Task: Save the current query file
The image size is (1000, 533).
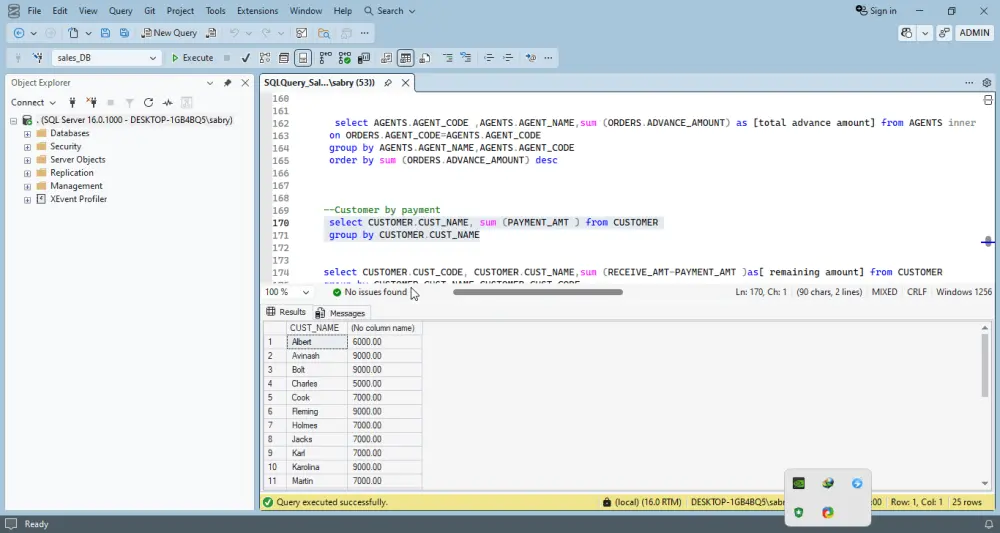Action: click(x=105, y=33)
